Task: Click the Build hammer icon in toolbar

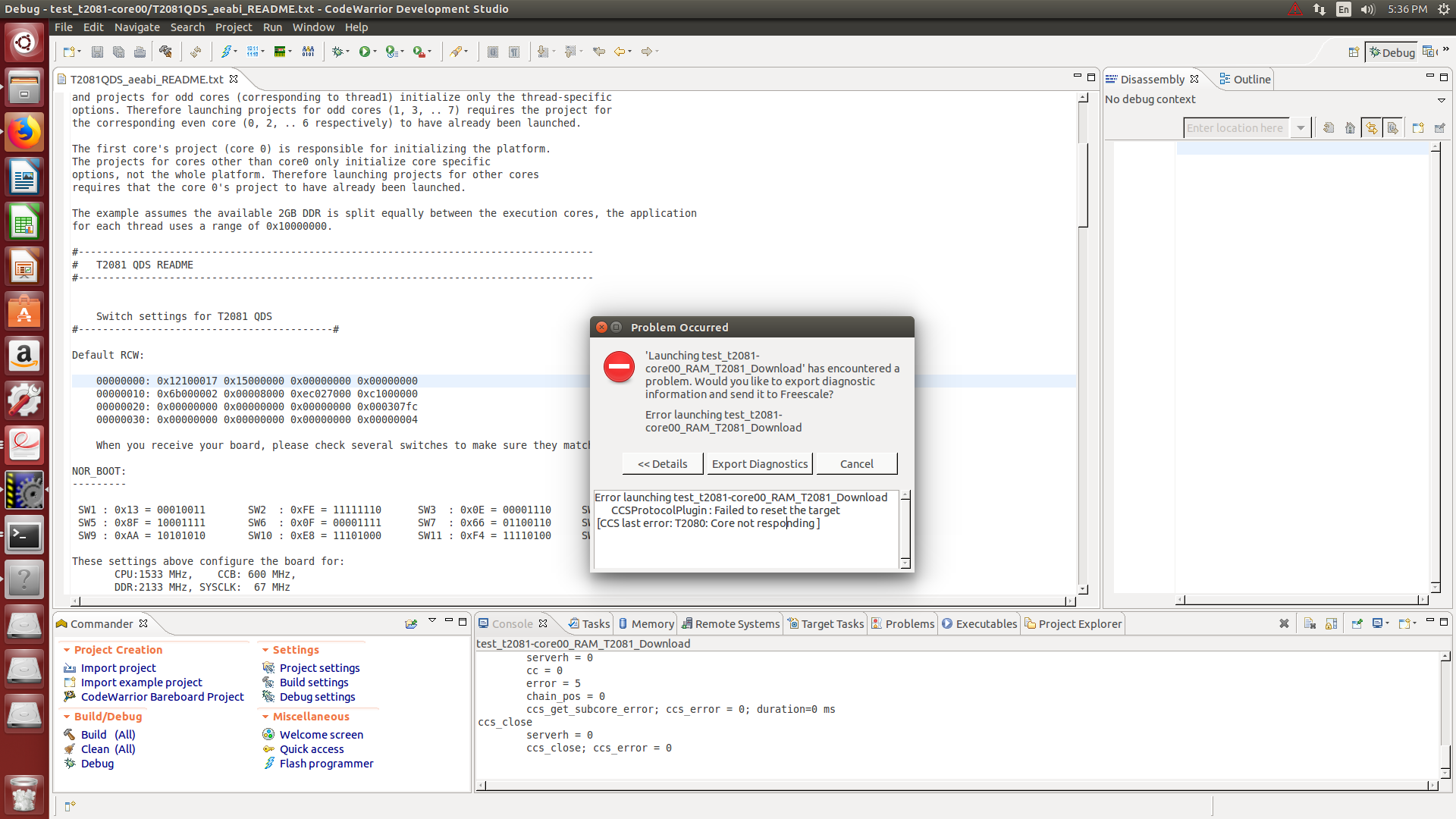Action: pos(165,52)
